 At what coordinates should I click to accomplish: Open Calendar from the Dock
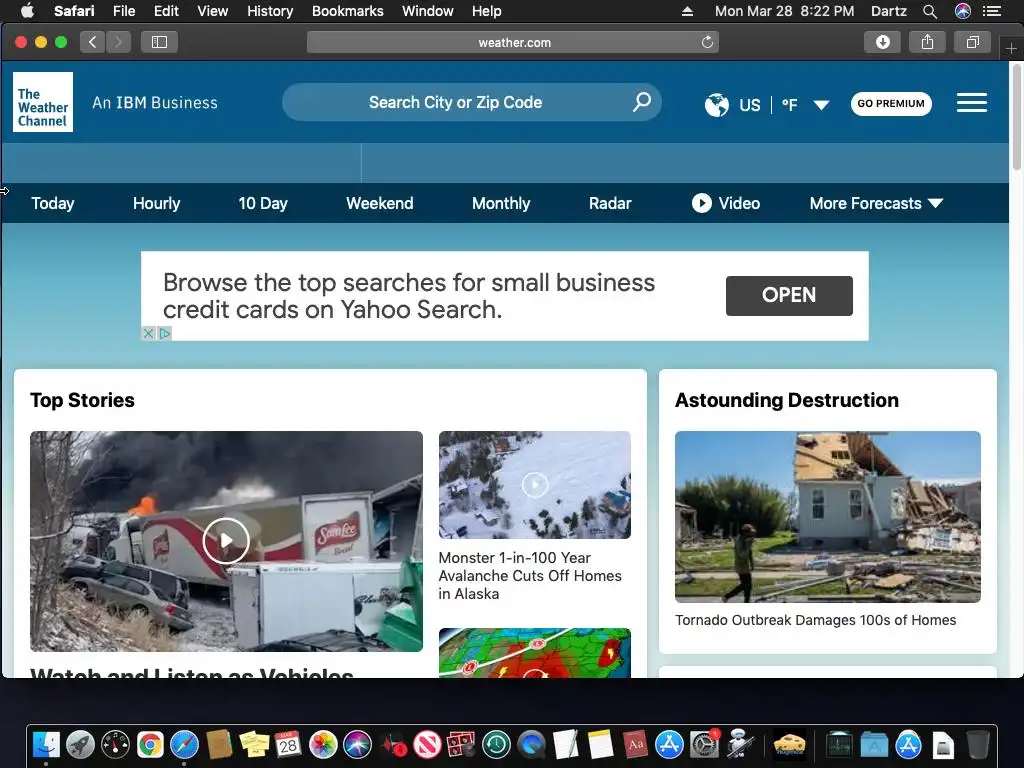click(x=288, y=744)
